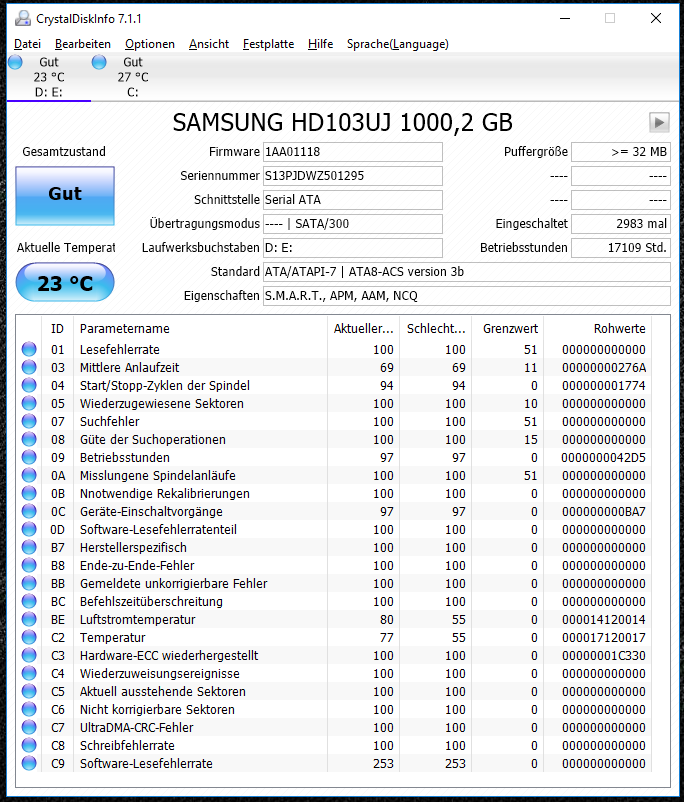The height and width of the screenshot is (802, 687).
Task: Click the Grenzwert column header
Action: (x=507, y=328)
